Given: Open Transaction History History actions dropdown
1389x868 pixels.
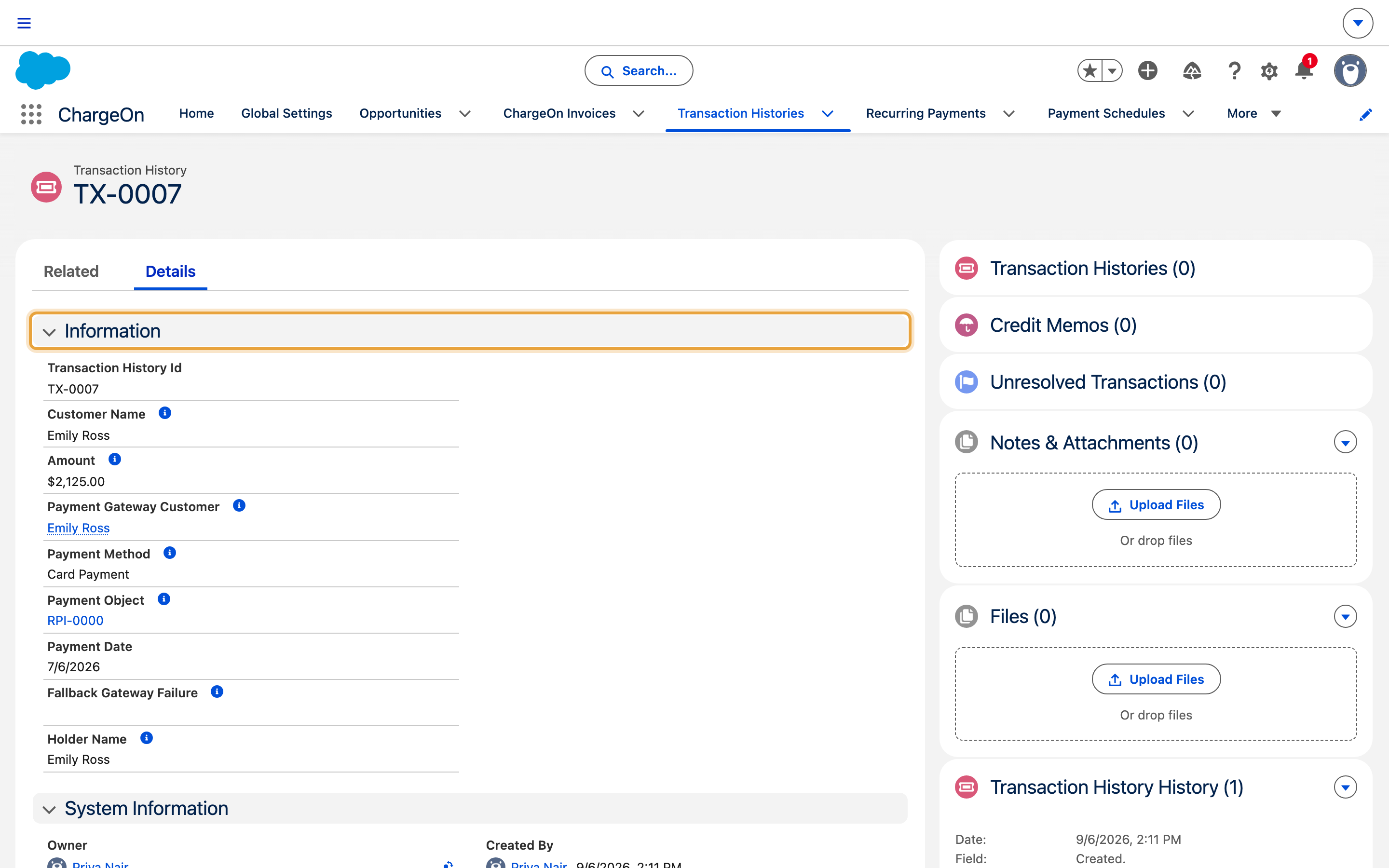Looking at the screenshot, I should pyautogui.click(x=1346, y=787).
